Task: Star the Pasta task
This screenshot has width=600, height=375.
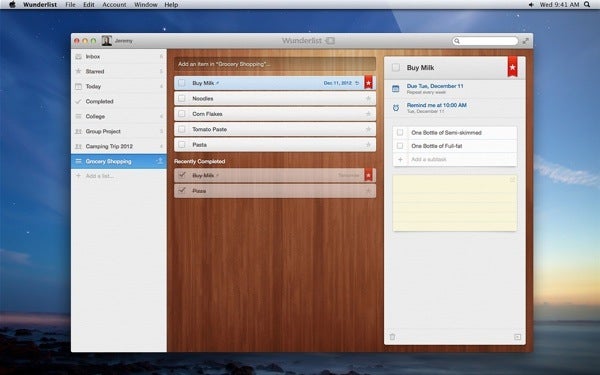Action: pyautogui.click(x=368, y=145)
